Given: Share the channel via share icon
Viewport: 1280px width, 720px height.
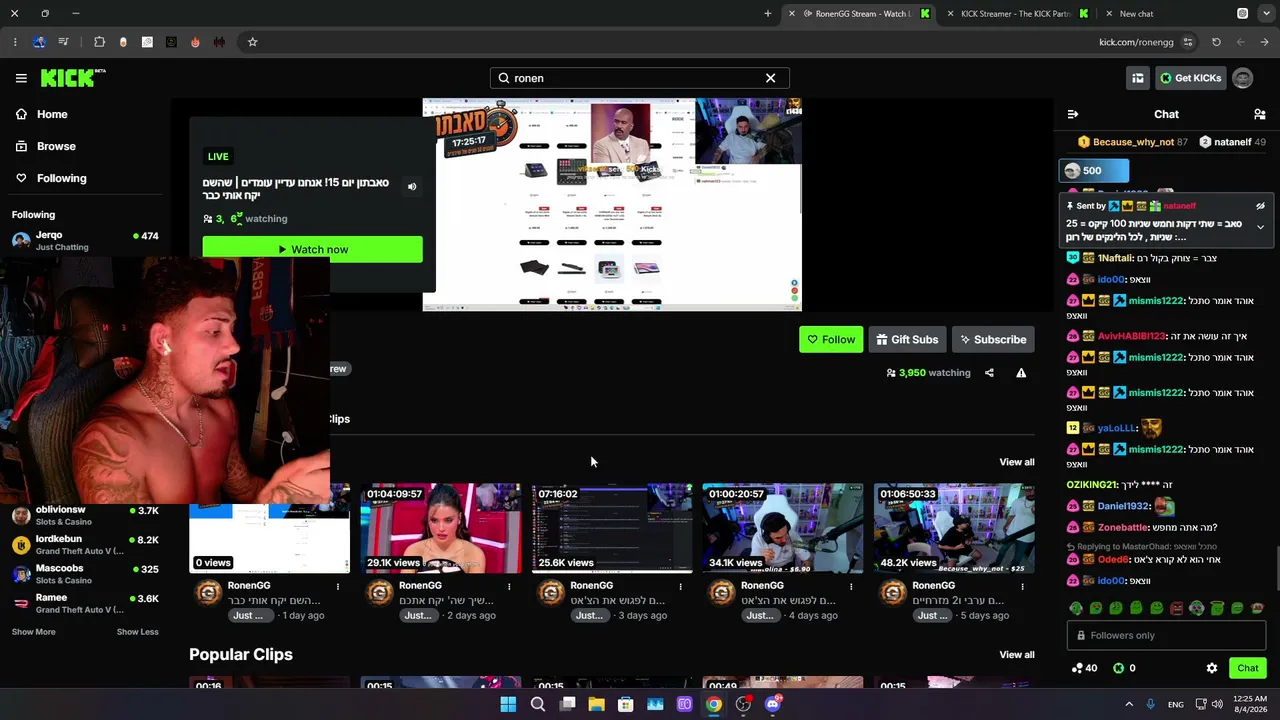Looking at the screenshot, I should 989,373.
